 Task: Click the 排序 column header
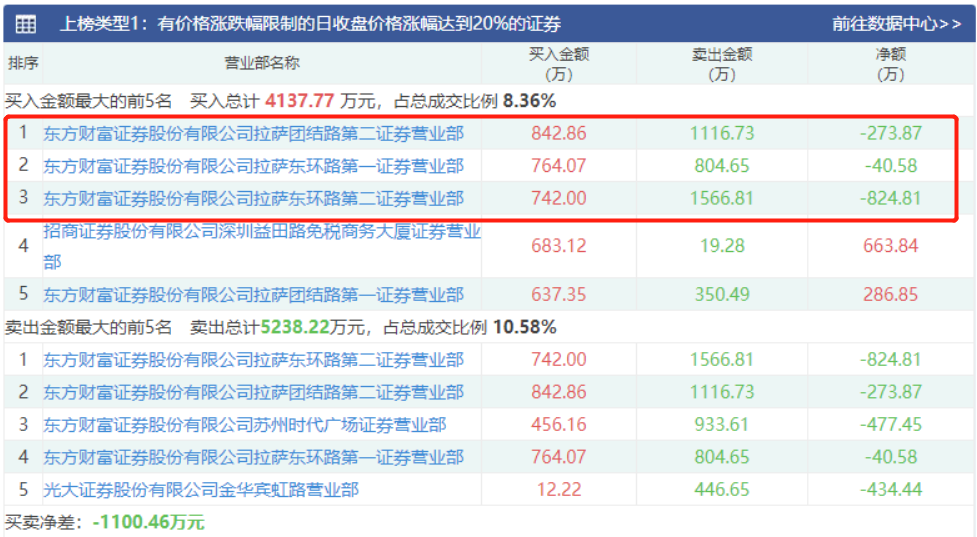pos(23,64)
